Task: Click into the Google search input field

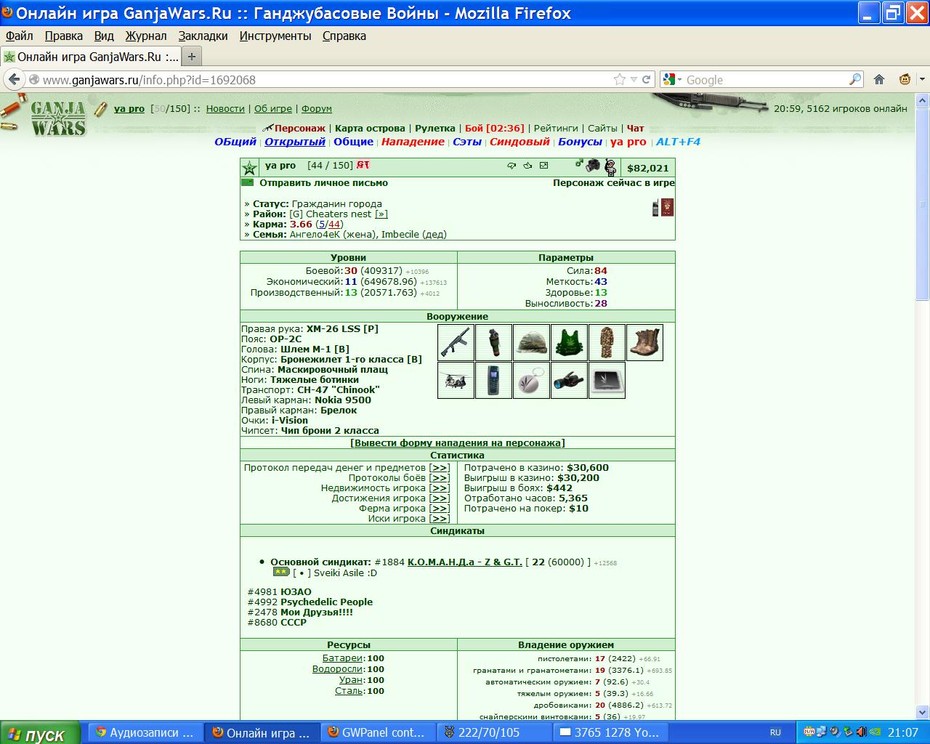Action: [x=765, y=80]
